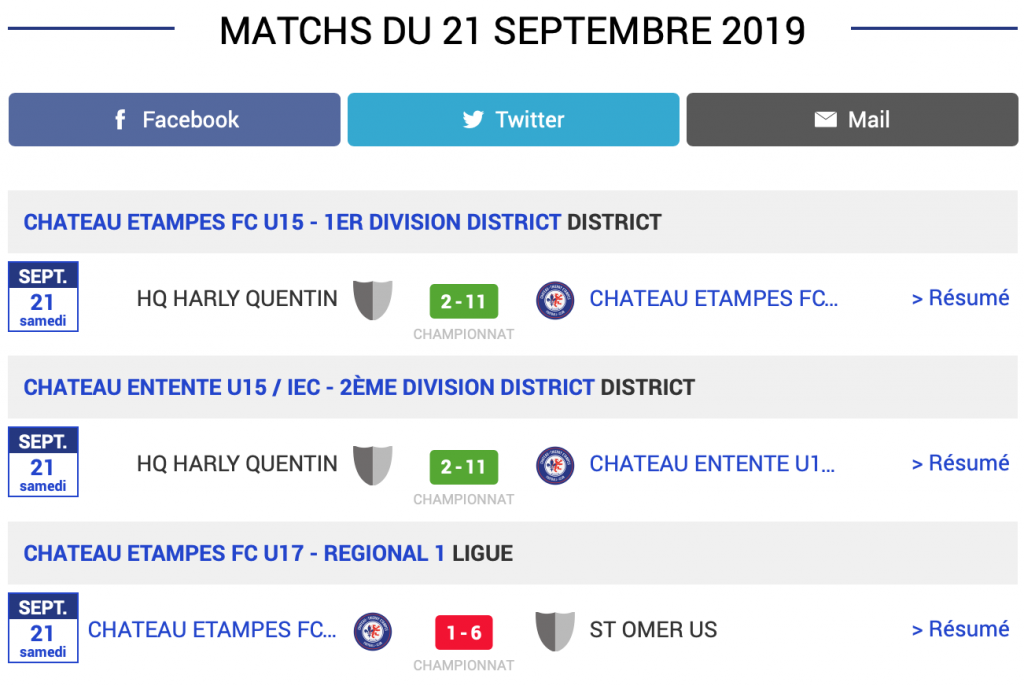Open Chateau Etampes FC U17 Regional 1 heading
Image resolution: width=1024 pixels, height=686 pixels.
[x=234, y=553]
